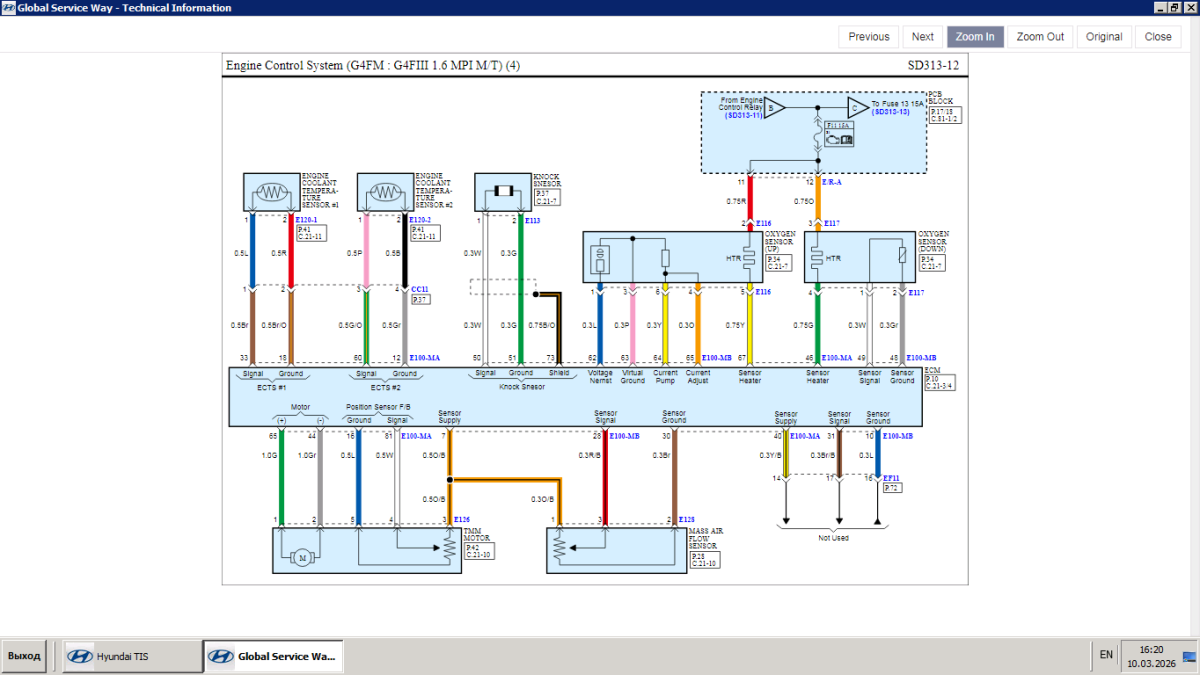Viewport: 1200px width, 675px height.
Task: Click the oxygen sensor (down) HTR heater symbol
Action: tap(817, 258)
